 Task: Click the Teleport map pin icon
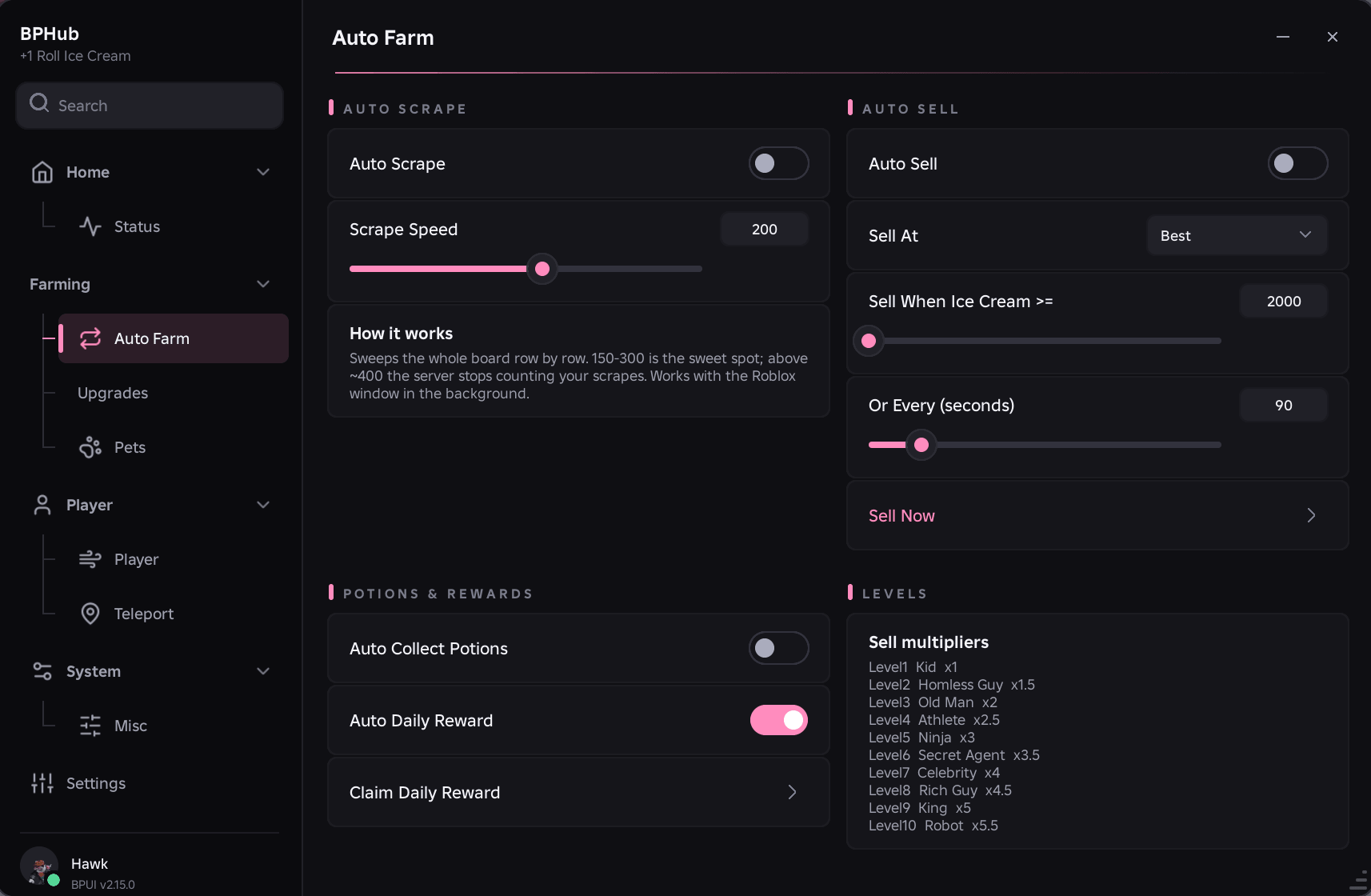coord(90,614)
